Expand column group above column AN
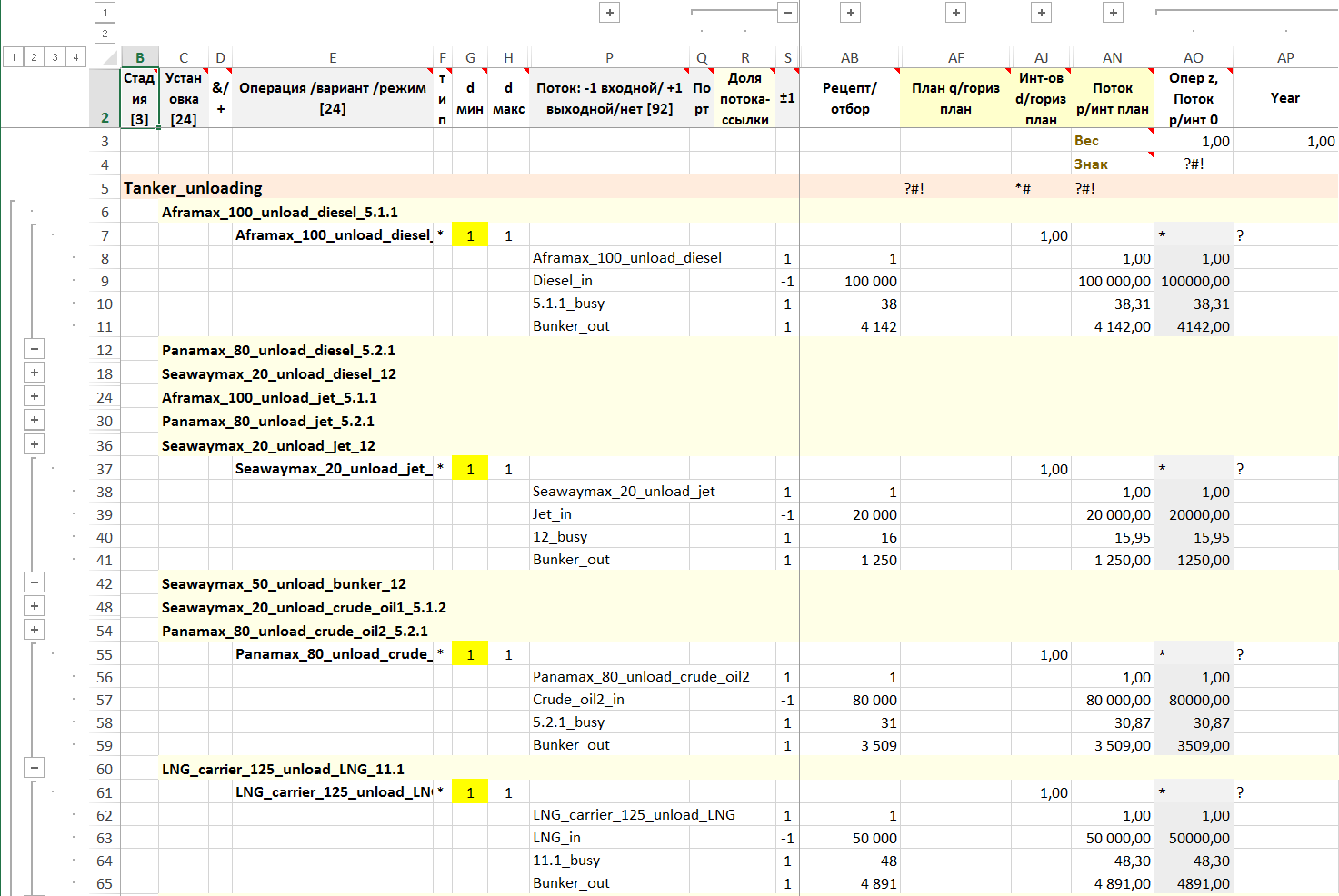Viewport: 1339px width, 896px height. coord(1114,13)
